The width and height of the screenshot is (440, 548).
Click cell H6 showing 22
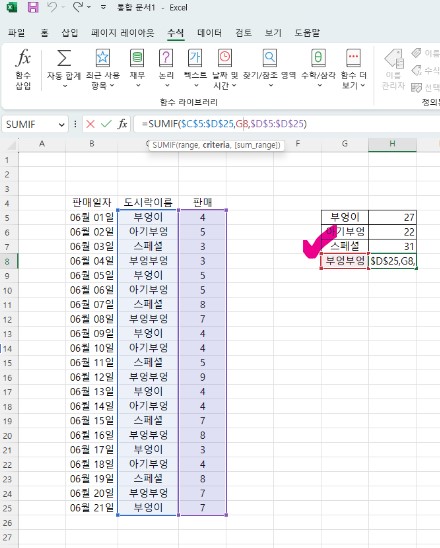[392, 232]
